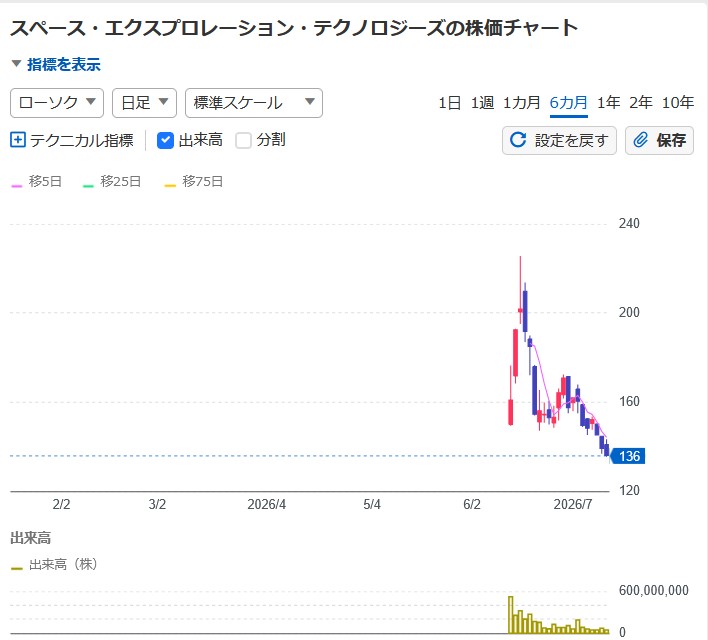Select the 10年 range tab
708x640 pixels.
pyautogui.click(x=677, y=103)
